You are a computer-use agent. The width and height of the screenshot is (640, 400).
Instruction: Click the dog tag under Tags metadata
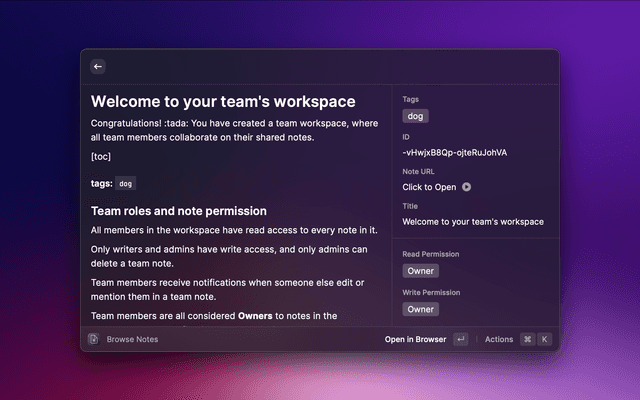(415, 116)
